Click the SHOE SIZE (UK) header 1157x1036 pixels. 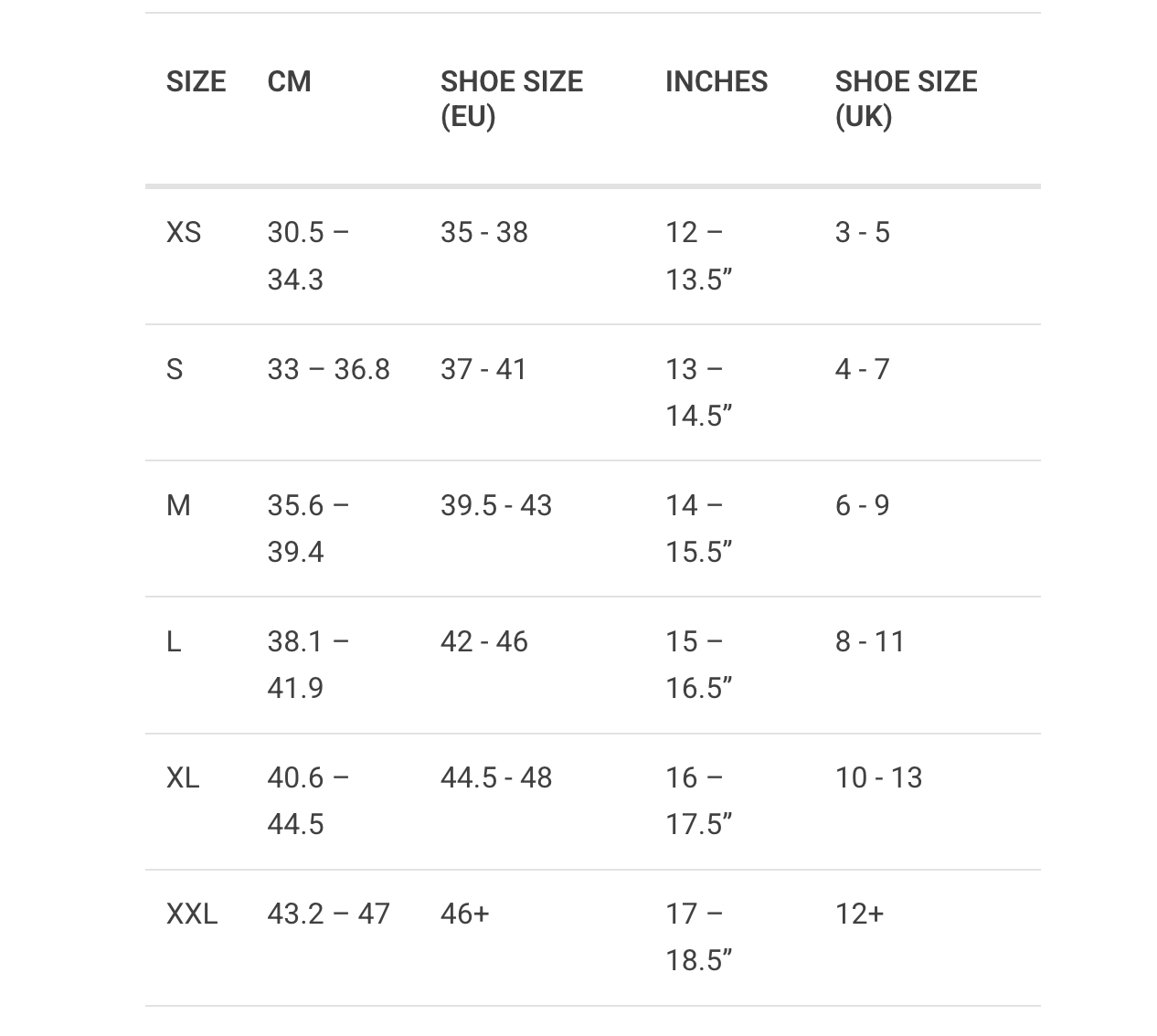coord(905,99)
